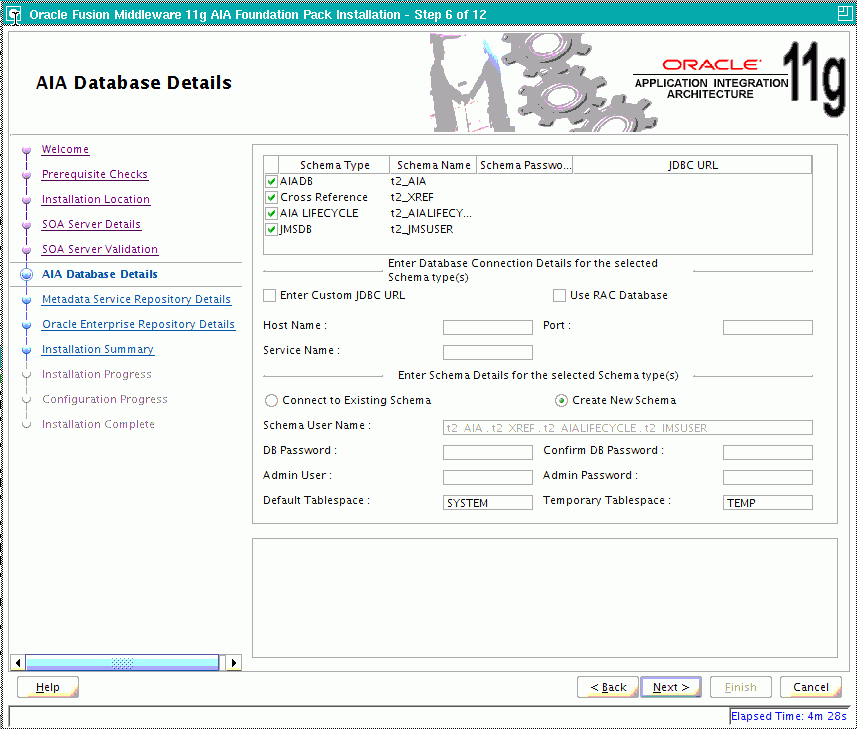This screenshot has width=857, height=729.
Task: Click the Schema Password column header
Action: point(525,165)
